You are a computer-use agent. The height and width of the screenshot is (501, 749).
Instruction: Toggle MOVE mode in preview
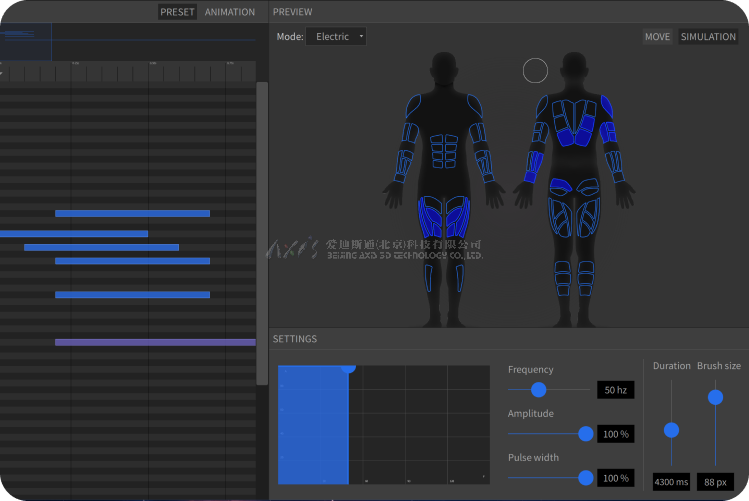point(657,37)
